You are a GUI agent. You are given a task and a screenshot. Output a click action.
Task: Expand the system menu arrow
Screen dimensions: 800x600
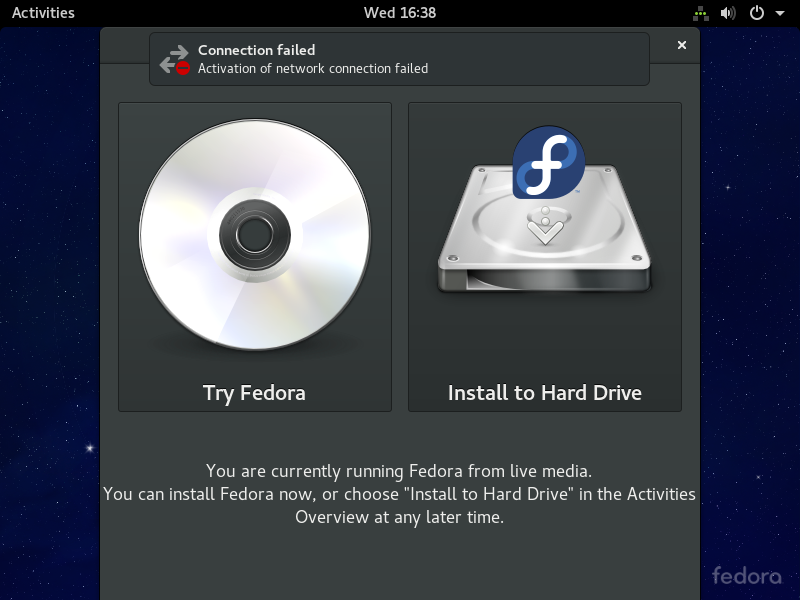(780, 13)
